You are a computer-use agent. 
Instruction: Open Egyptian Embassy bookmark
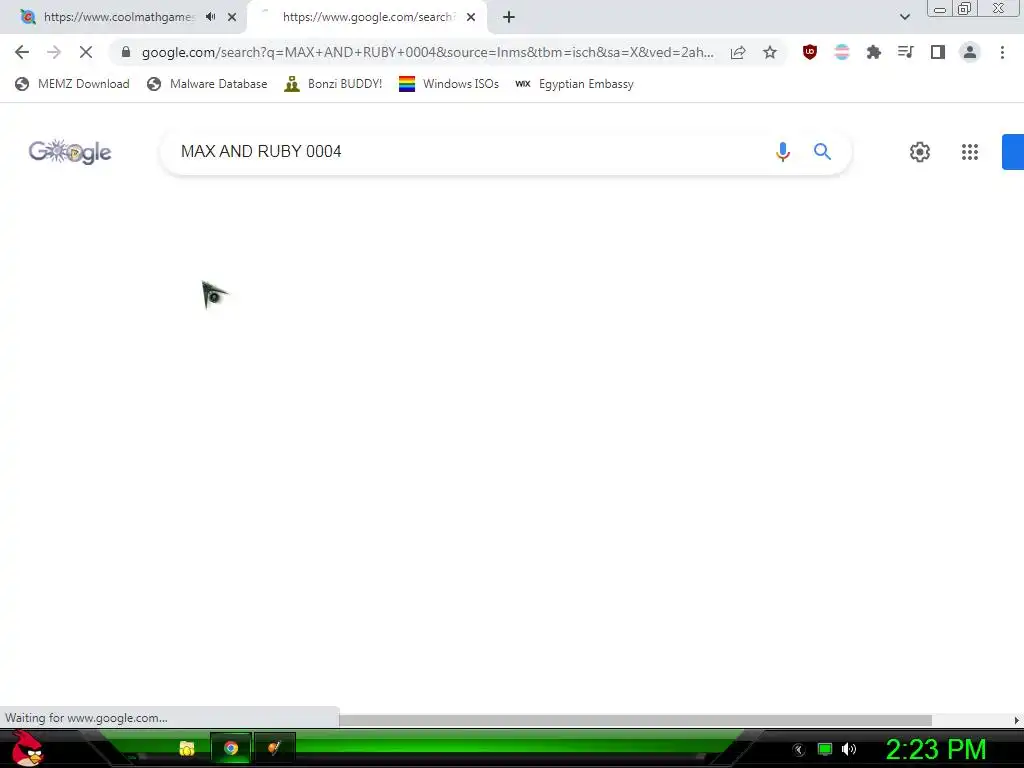pos(575,84)
